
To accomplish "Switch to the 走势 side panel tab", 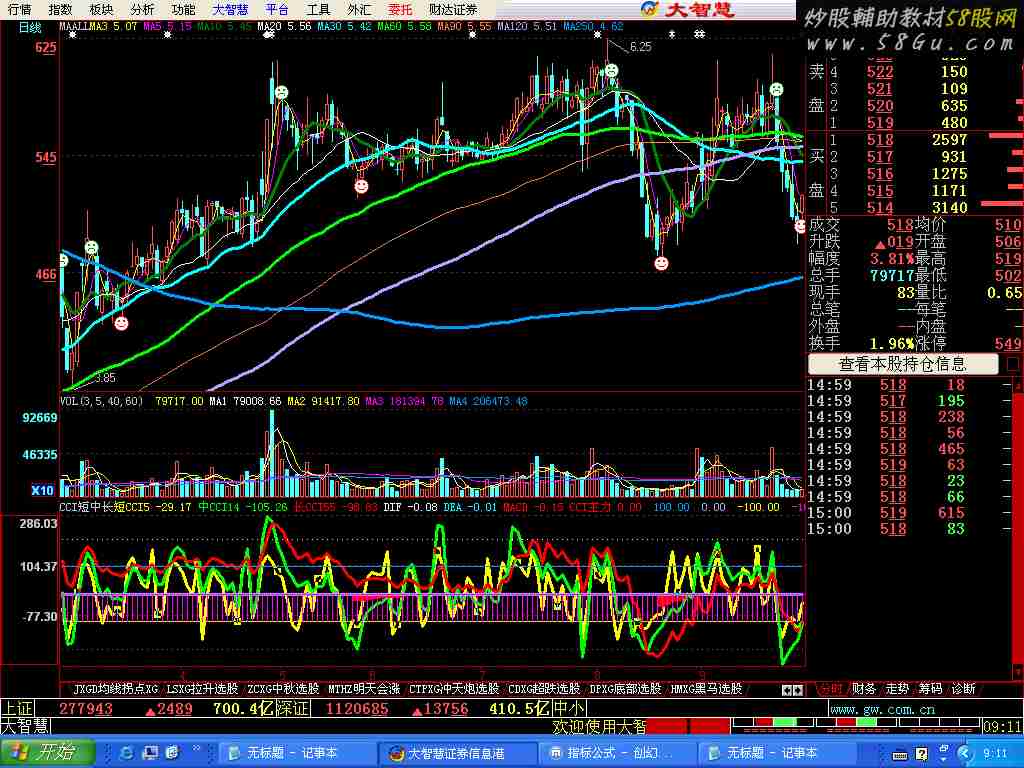I will [x=897, y=688].
